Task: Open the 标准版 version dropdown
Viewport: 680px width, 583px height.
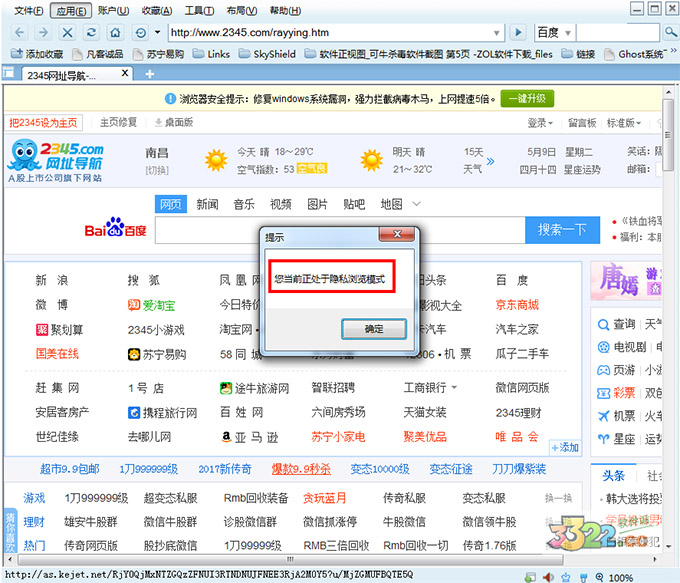Action: [624, 123]
